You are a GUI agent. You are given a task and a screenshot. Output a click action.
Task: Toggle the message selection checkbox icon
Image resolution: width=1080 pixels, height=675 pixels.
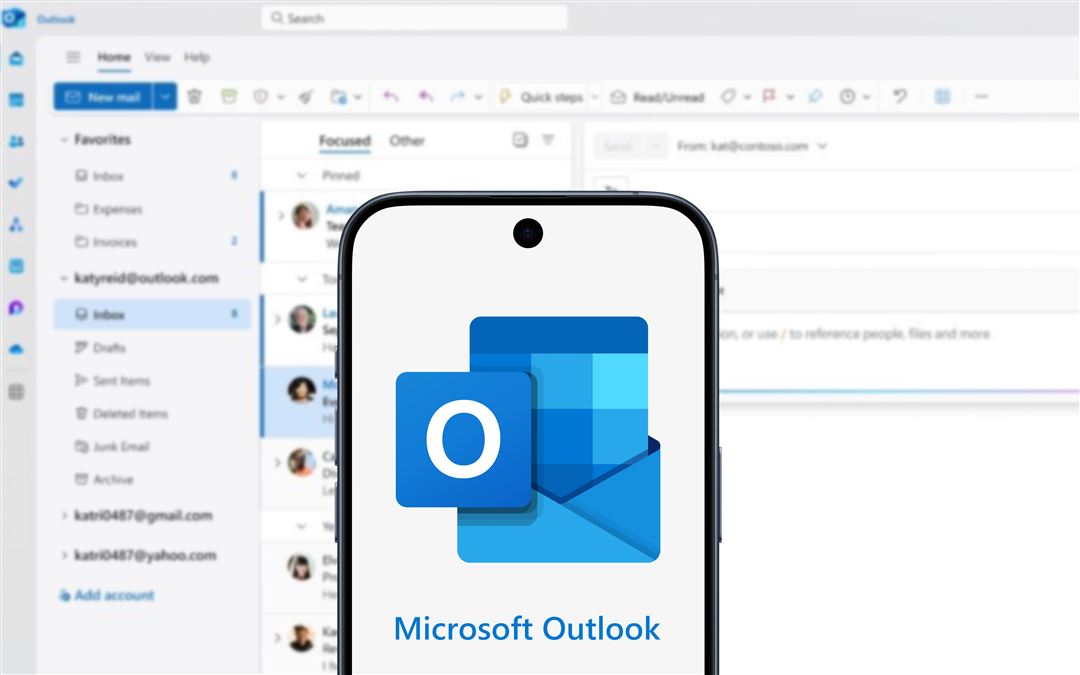point(519,140)
